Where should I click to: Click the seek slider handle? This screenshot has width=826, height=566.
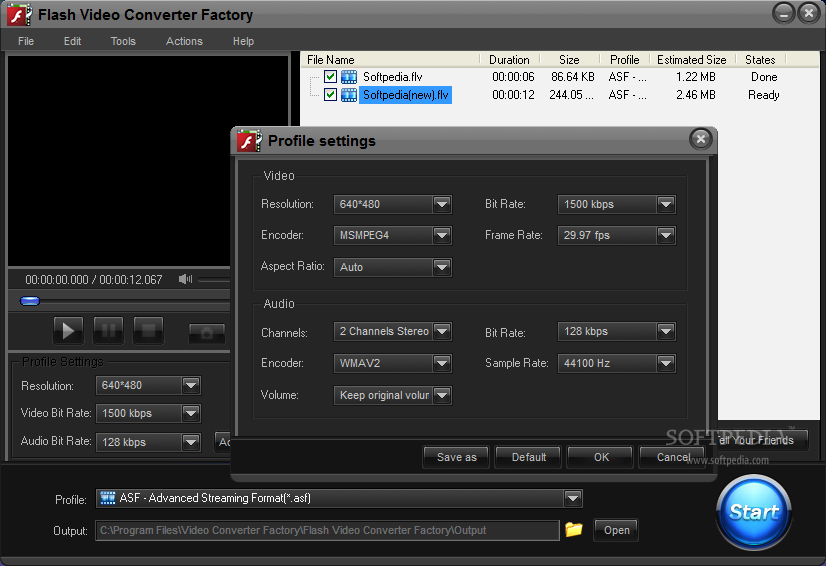click(30, 301)
